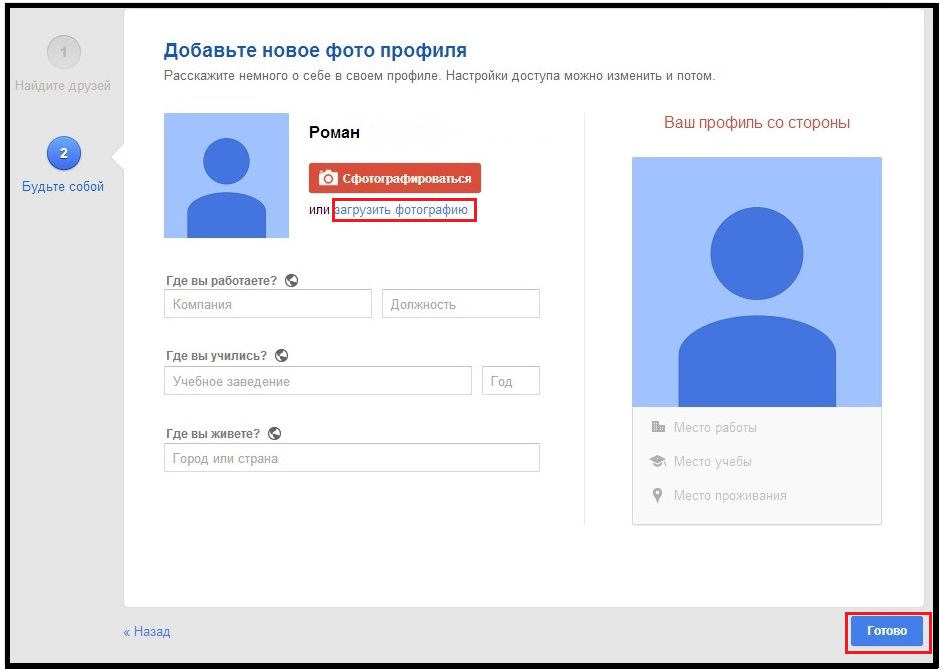Focus the Учебное заведение input field
Screen dimensions: 946x672
click(x=318, y=381)
